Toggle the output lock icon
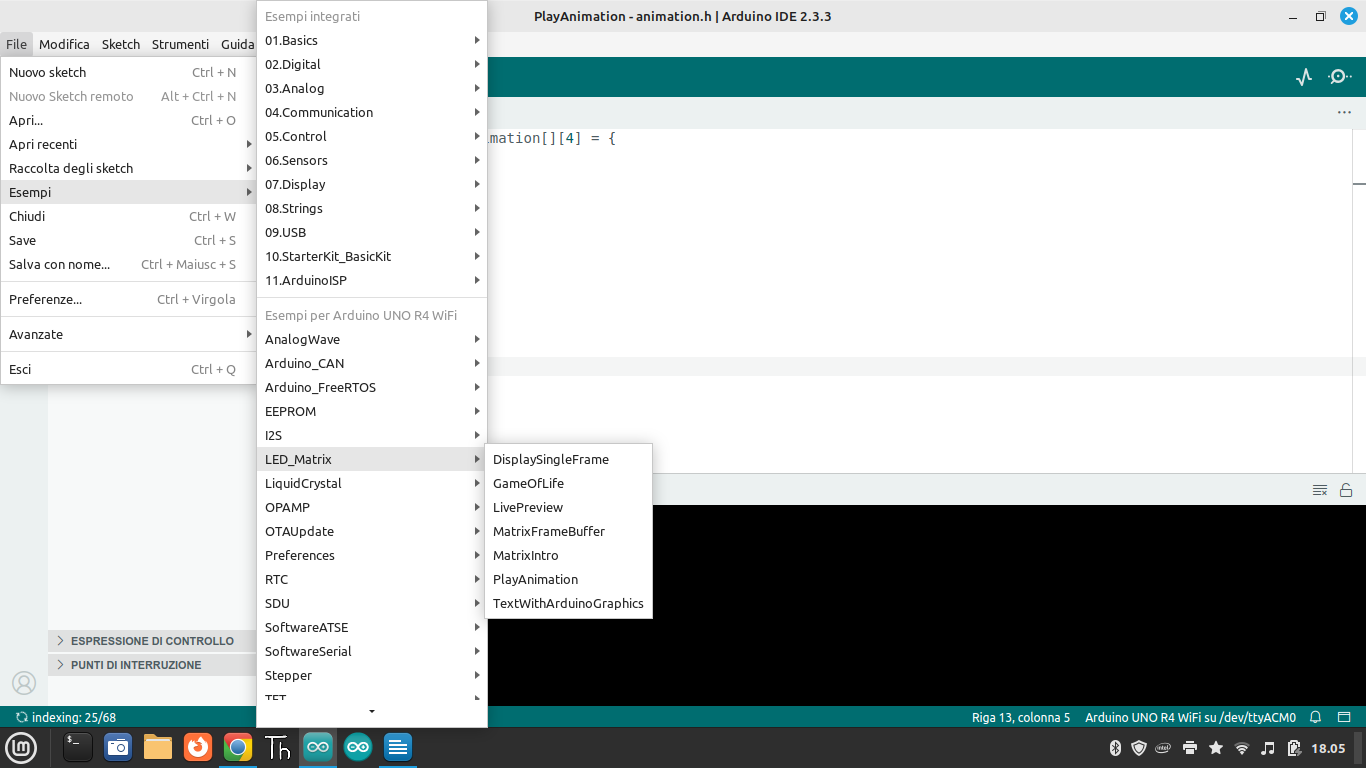The height and width of the screenshot is (768, 1366). [1346, 490]
